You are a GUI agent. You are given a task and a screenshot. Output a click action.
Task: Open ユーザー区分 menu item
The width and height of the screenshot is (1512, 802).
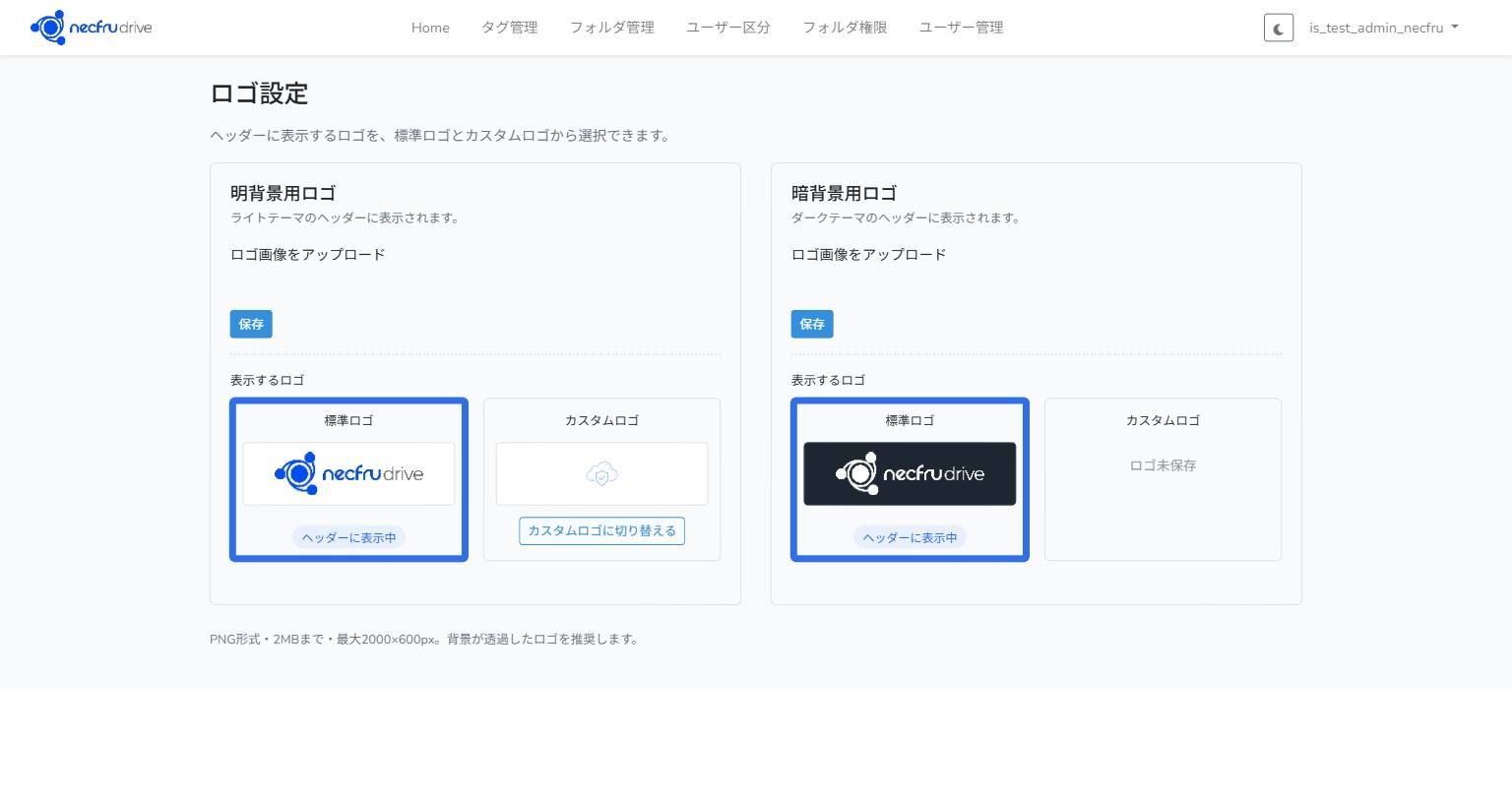727,28
